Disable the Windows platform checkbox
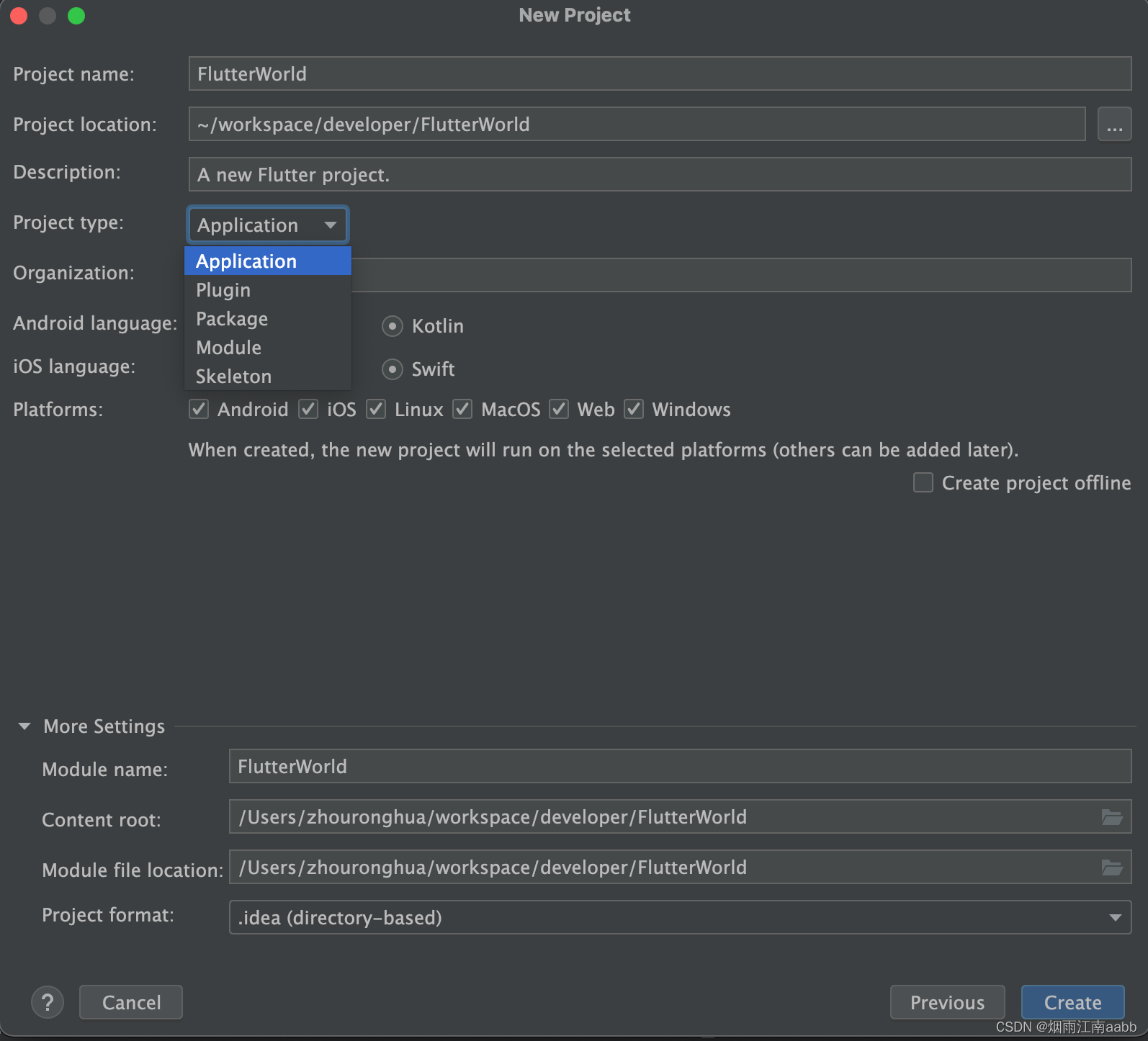Viewport: 1148px width, 1041px height. pyautogui.click(x=634, y=410)
